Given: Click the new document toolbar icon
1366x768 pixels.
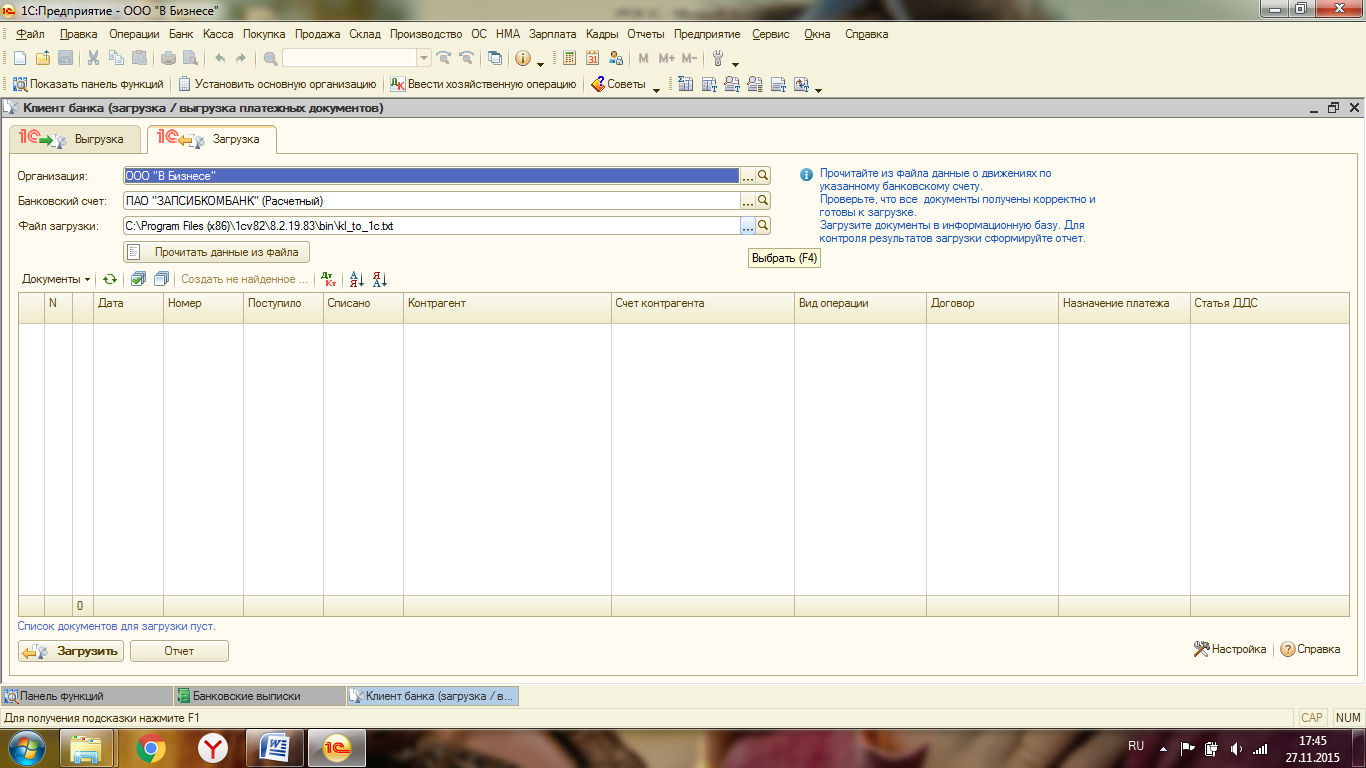Looking at the screenshot, I should pos(20,58).
